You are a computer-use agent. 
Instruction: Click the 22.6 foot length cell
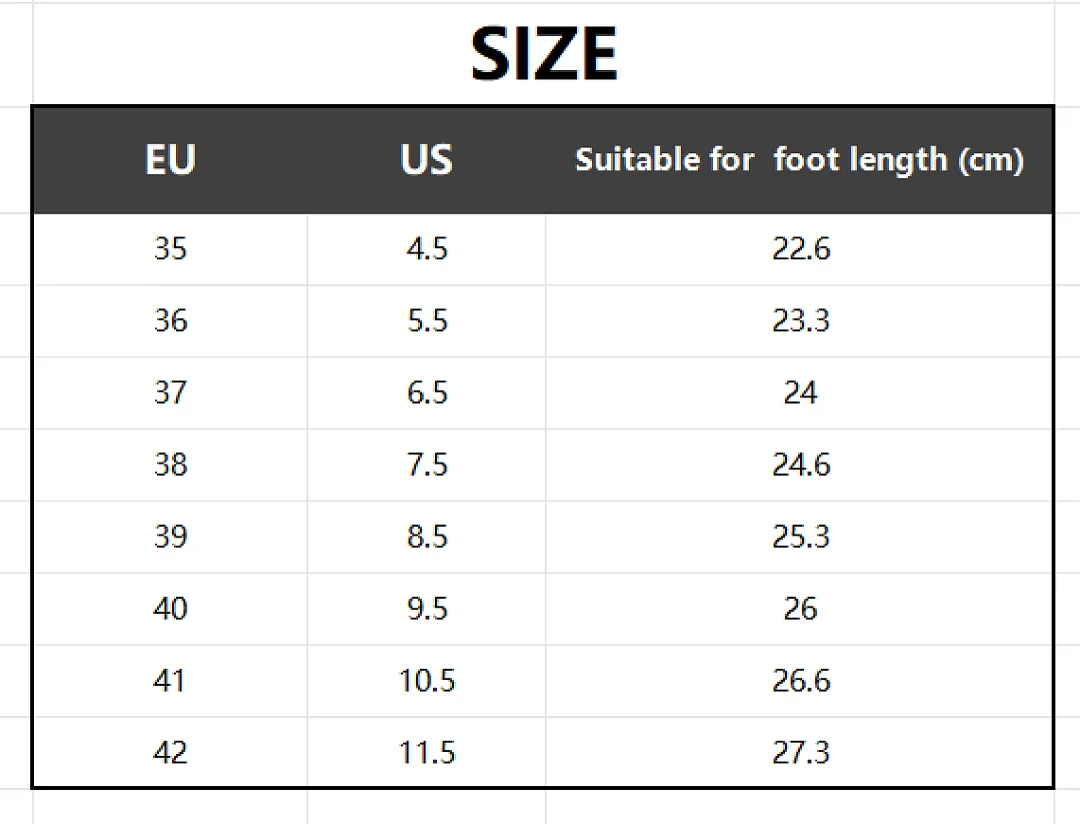[x=801, y=248]
